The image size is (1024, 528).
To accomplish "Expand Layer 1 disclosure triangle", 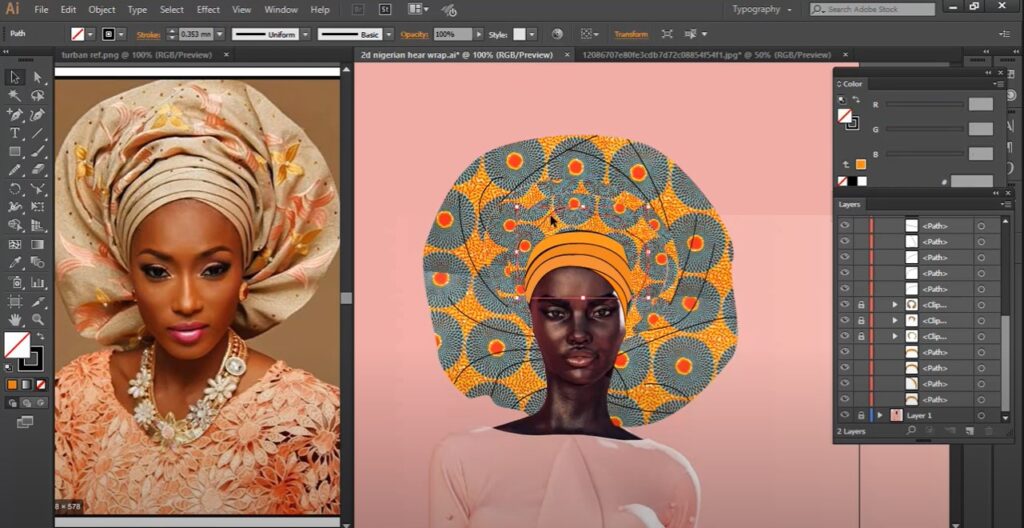I will [881, 415].
